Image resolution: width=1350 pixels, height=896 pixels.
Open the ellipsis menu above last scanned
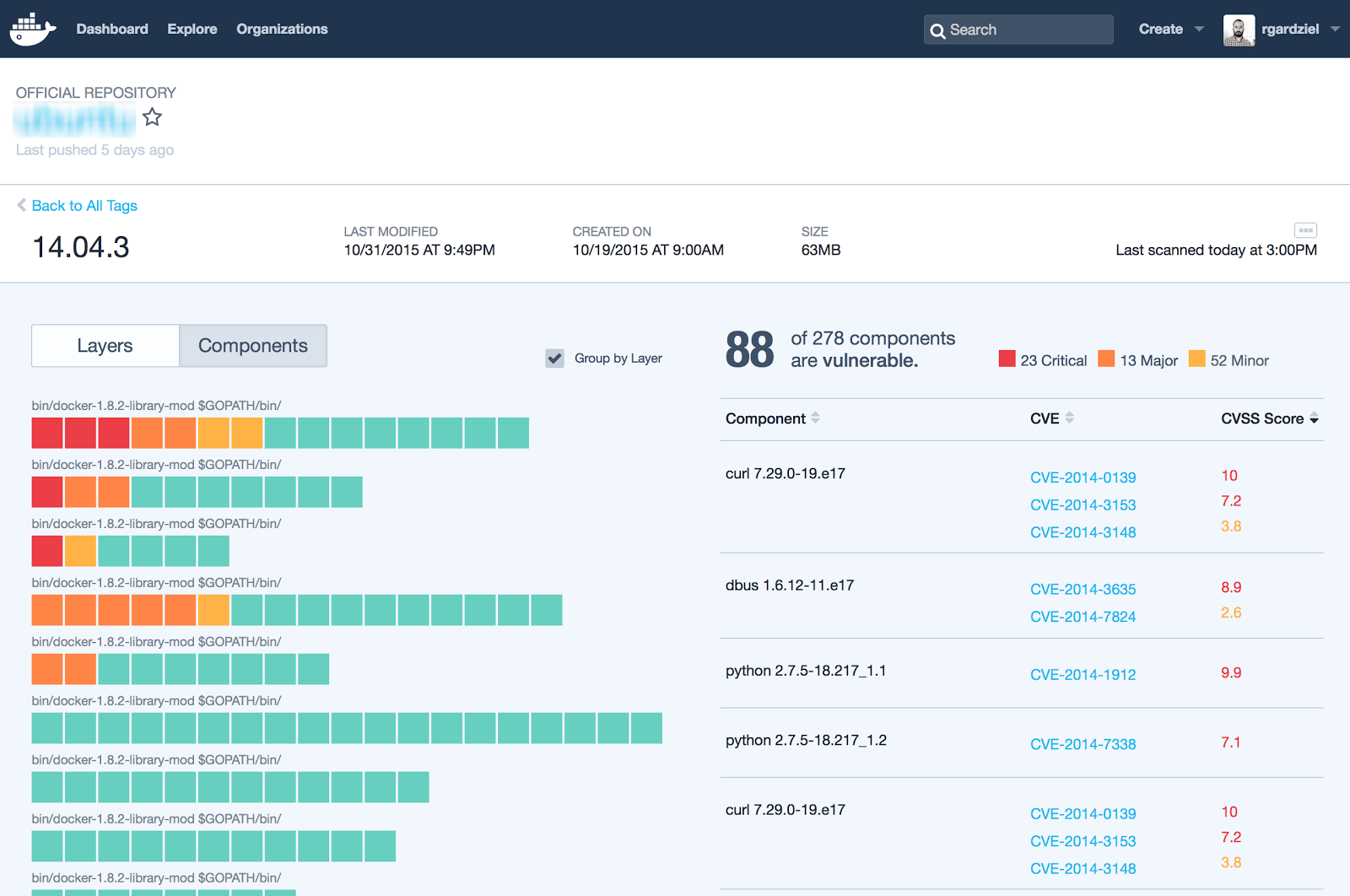(1305, 230)
